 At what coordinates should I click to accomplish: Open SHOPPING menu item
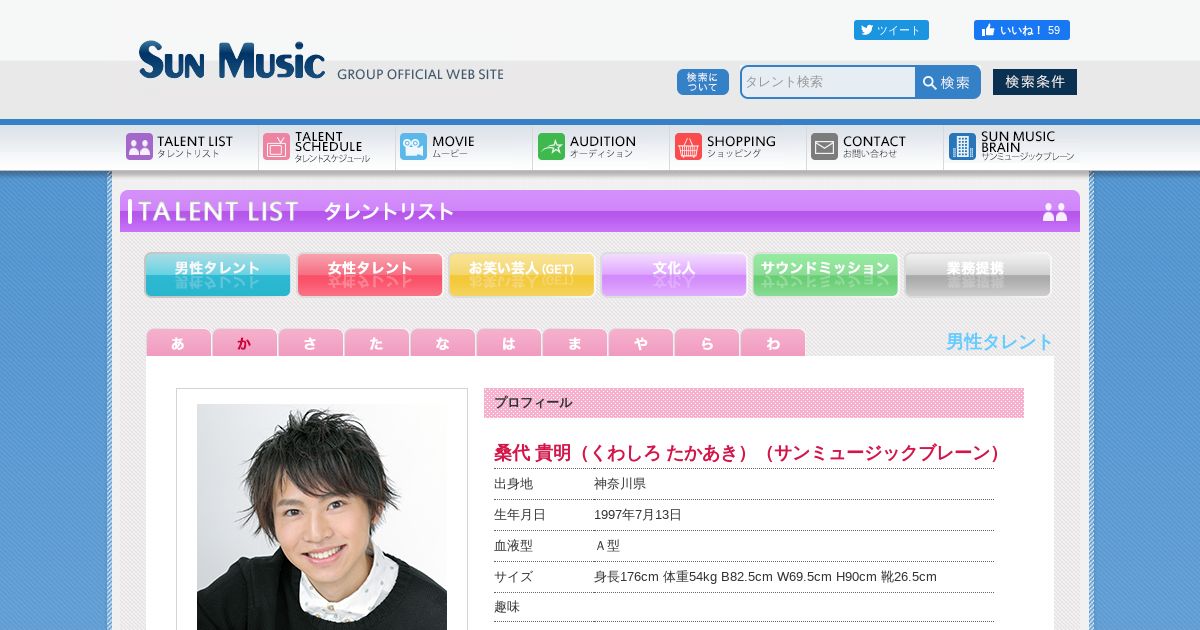738,147
